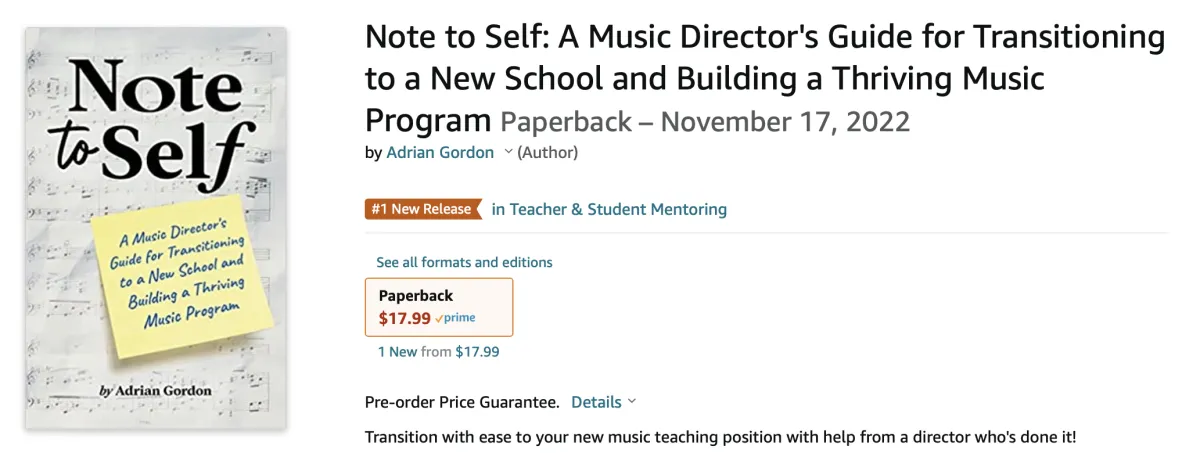
Task: Expand the Details chevron arrow
Action: (631, 402)
